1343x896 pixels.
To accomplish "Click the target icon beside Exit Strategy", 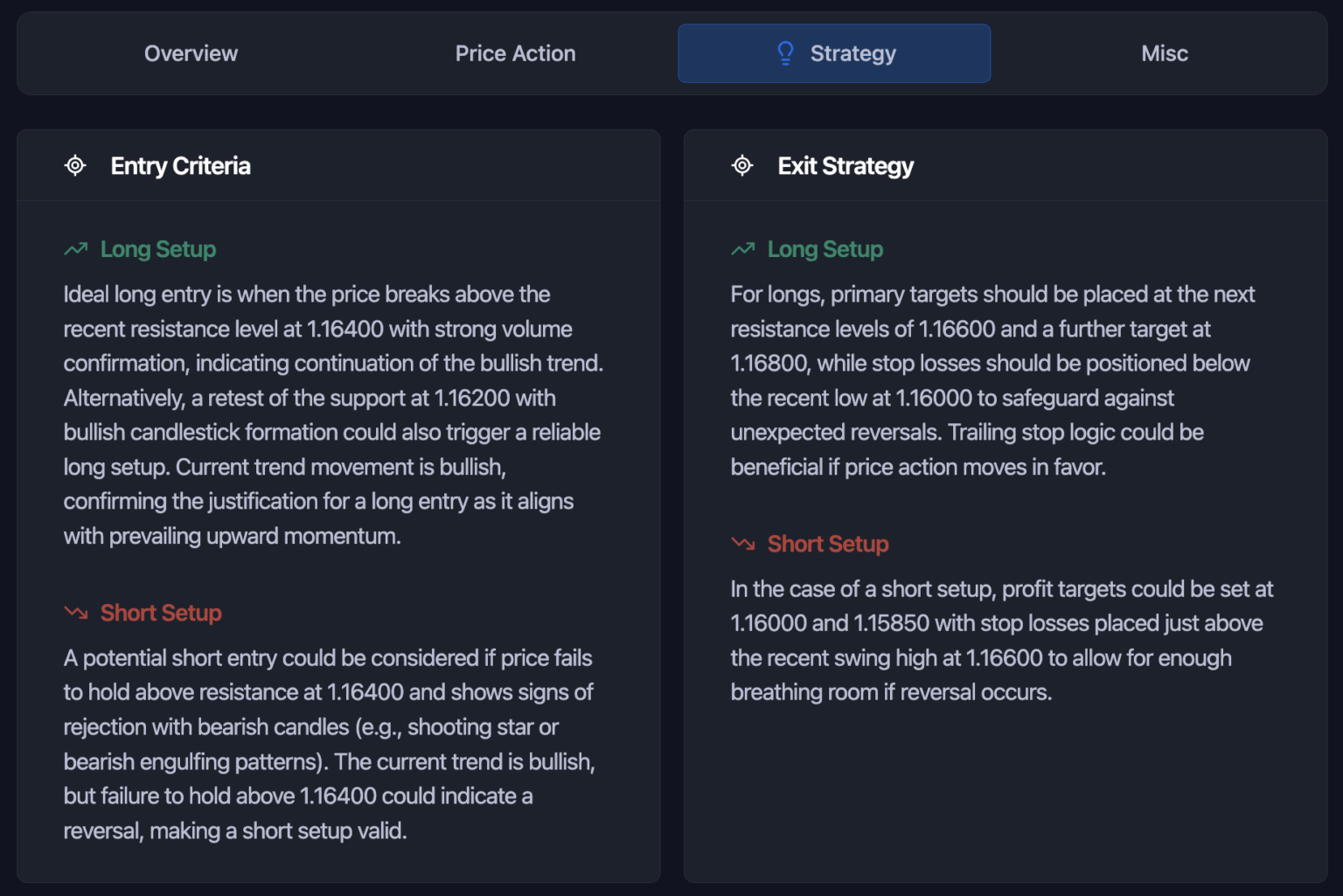I will [x=741, y=165].
